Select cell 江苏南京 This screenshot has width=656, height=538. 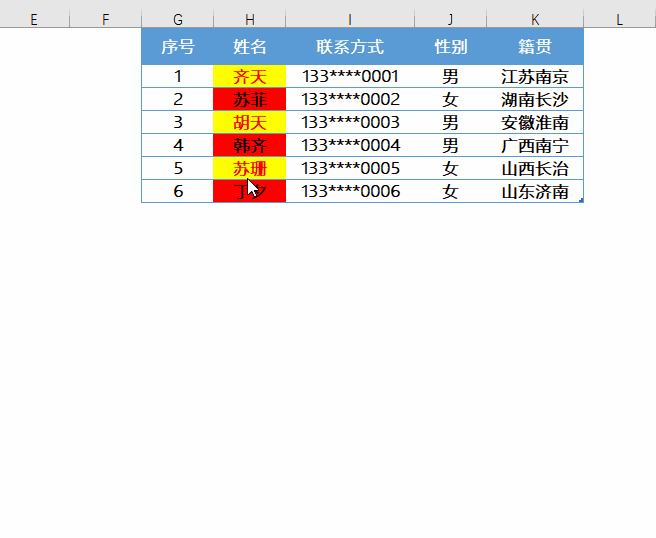click(535, 76)
